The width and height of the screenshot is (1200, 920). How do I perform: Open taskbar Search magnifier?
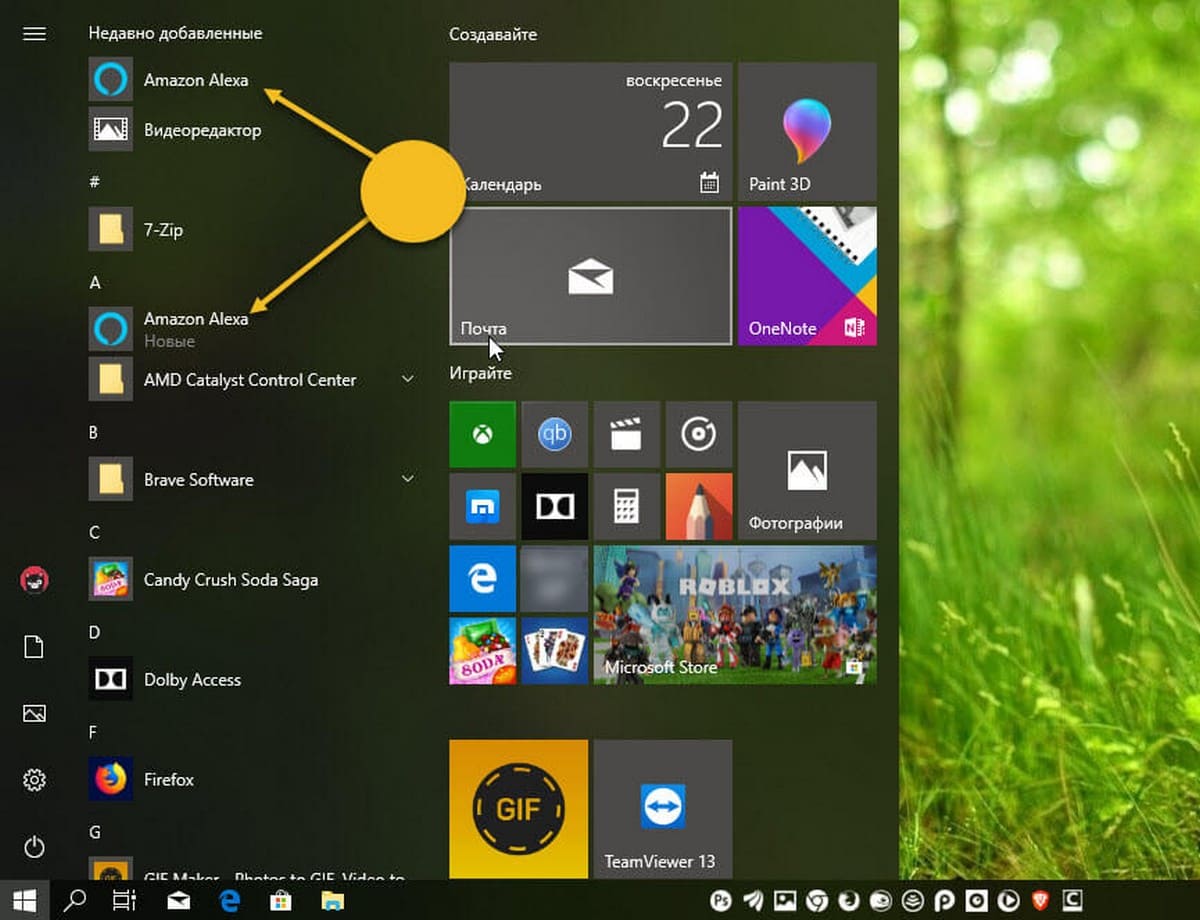tap(75, 900)
